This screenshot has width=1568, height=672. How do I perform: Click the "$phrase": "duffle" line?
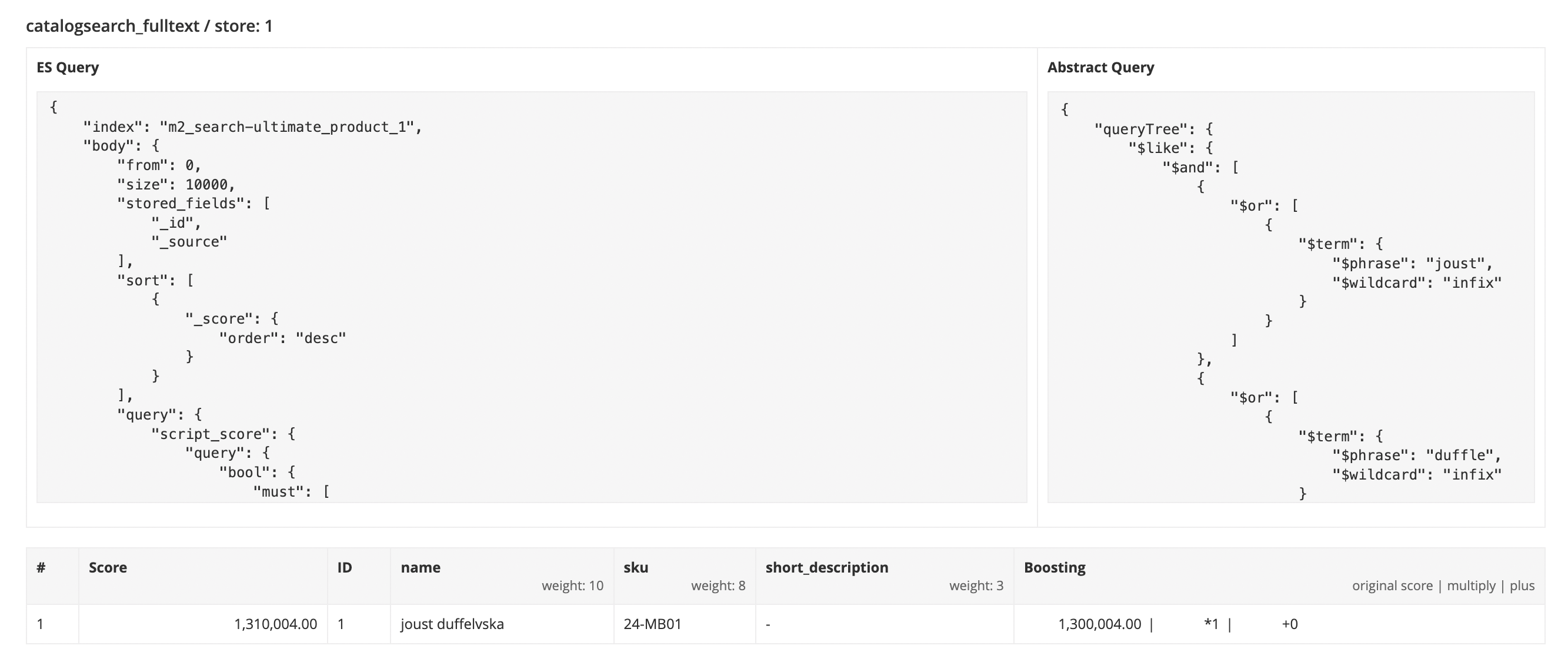tap(1416, 455)
